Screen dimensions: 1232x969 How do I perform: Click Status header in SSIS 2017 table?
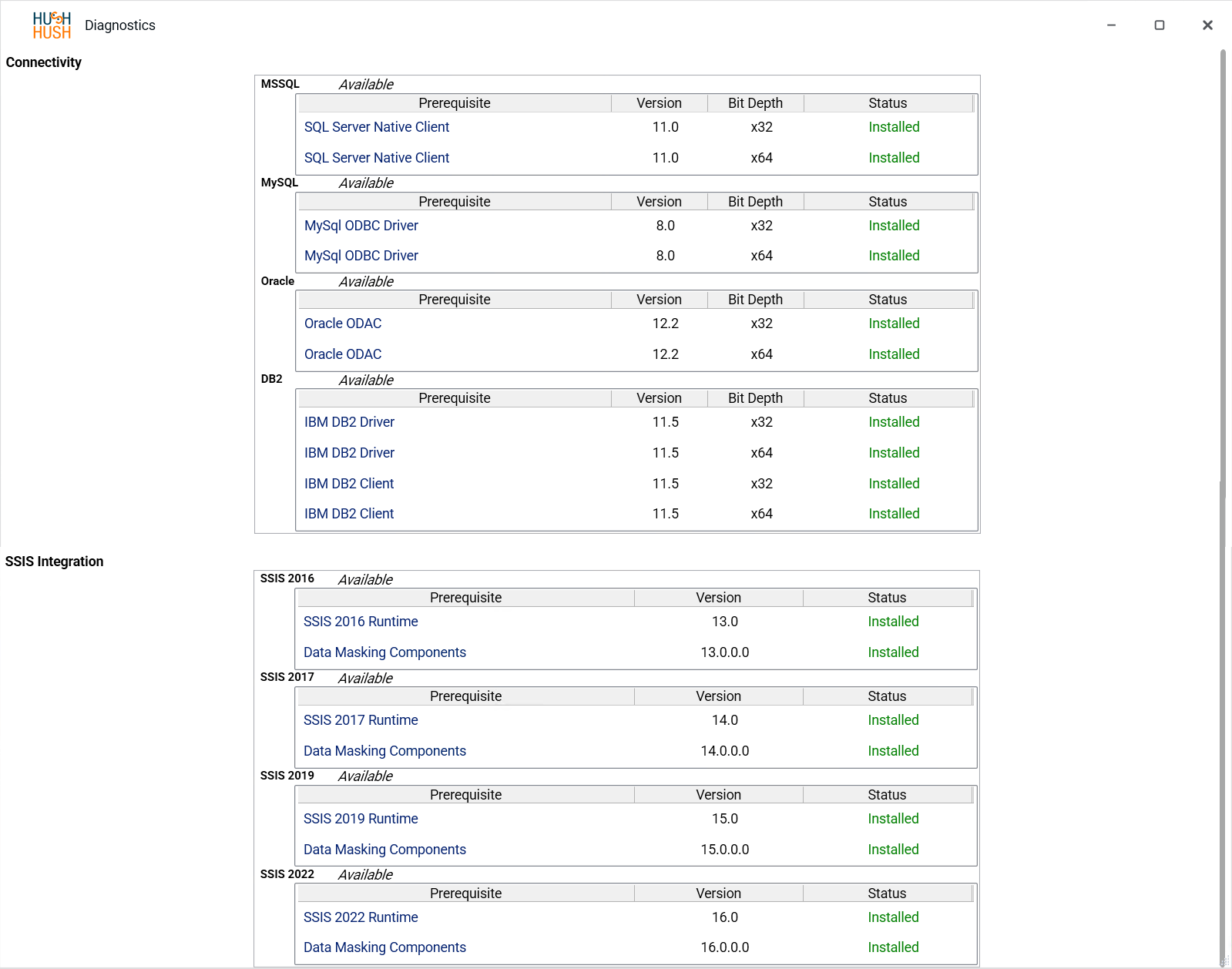click(887, 696)
